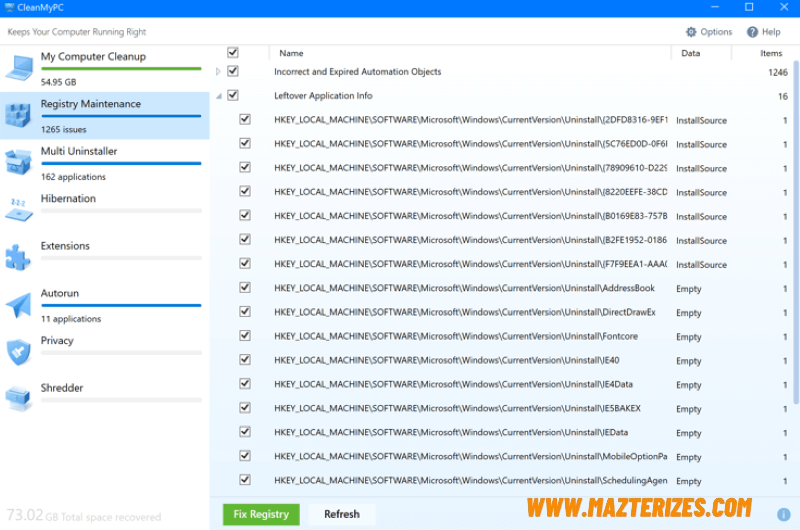Uncheck the Uninstall\DirectDrawEx row checkbox
800x530 pixels.
point(245,312)
